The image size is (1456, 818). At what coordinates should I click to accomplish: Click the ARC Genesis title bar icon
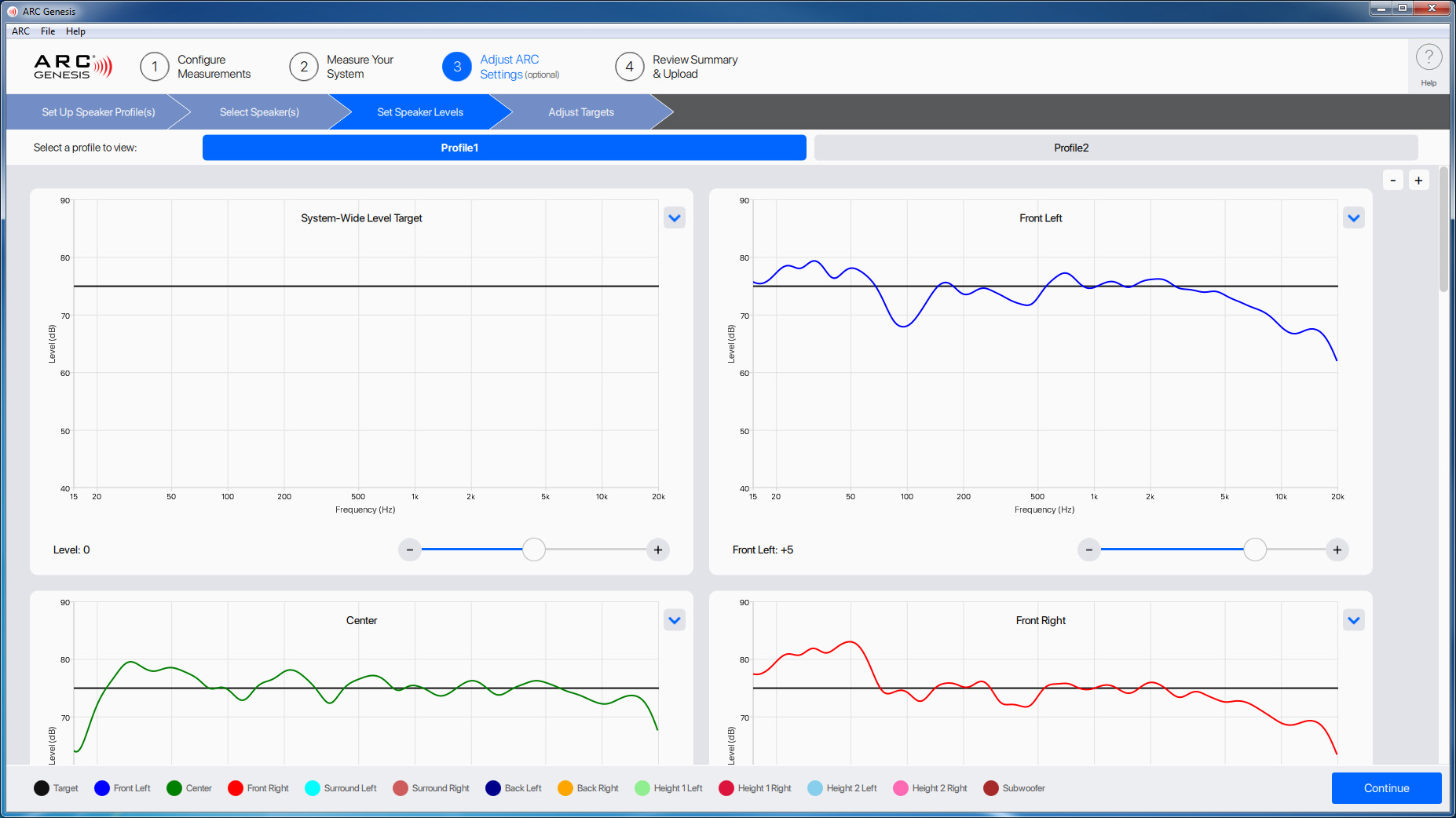pyautogui.click(x=13, y=11)
